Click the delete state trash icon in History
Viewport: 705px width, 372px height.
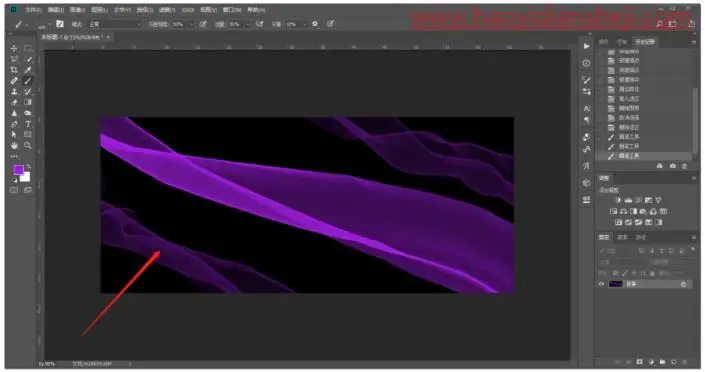tap(684, 166)
